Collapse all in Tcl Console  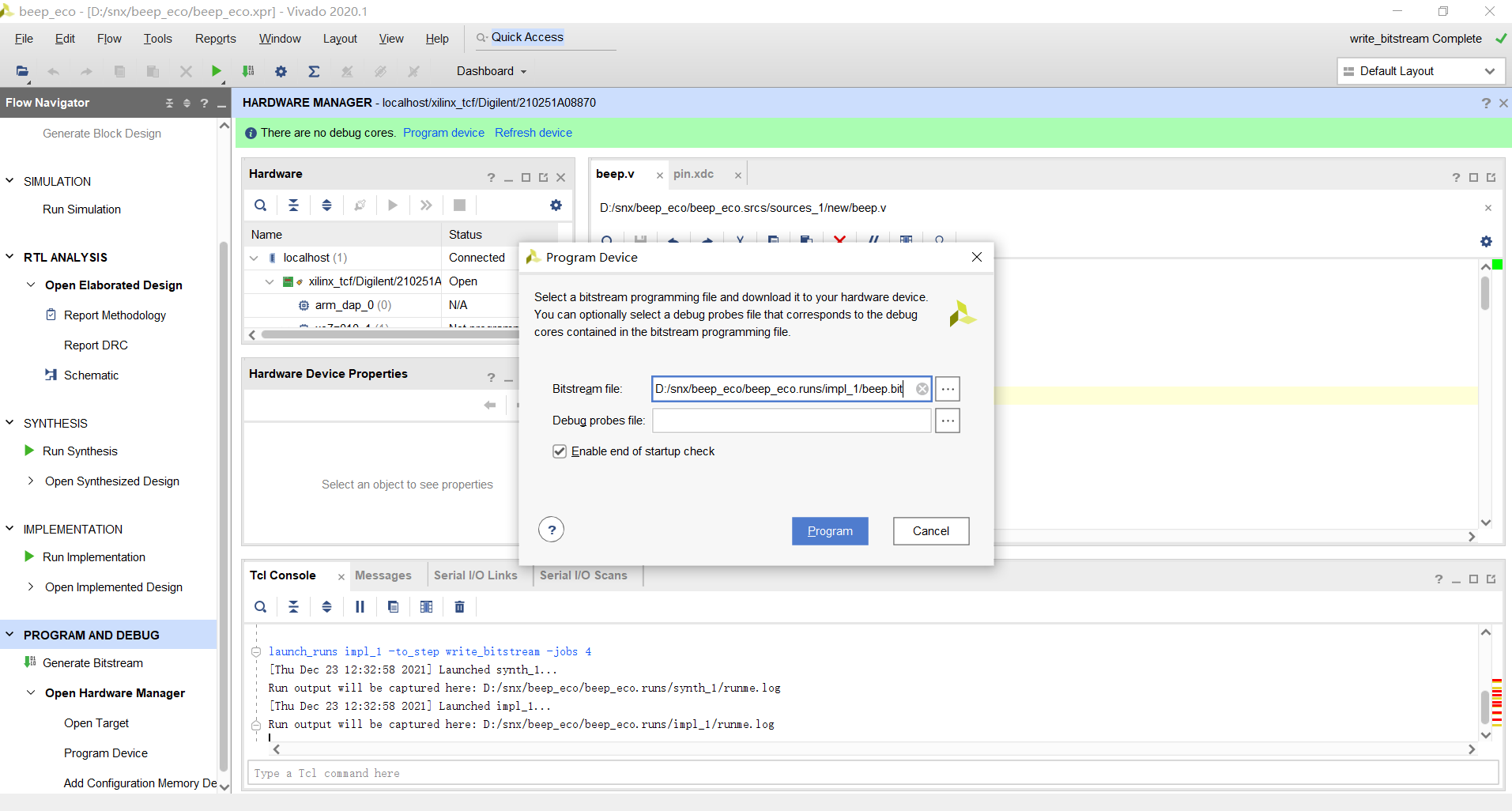pyautogui.click(x=293, y=607)
